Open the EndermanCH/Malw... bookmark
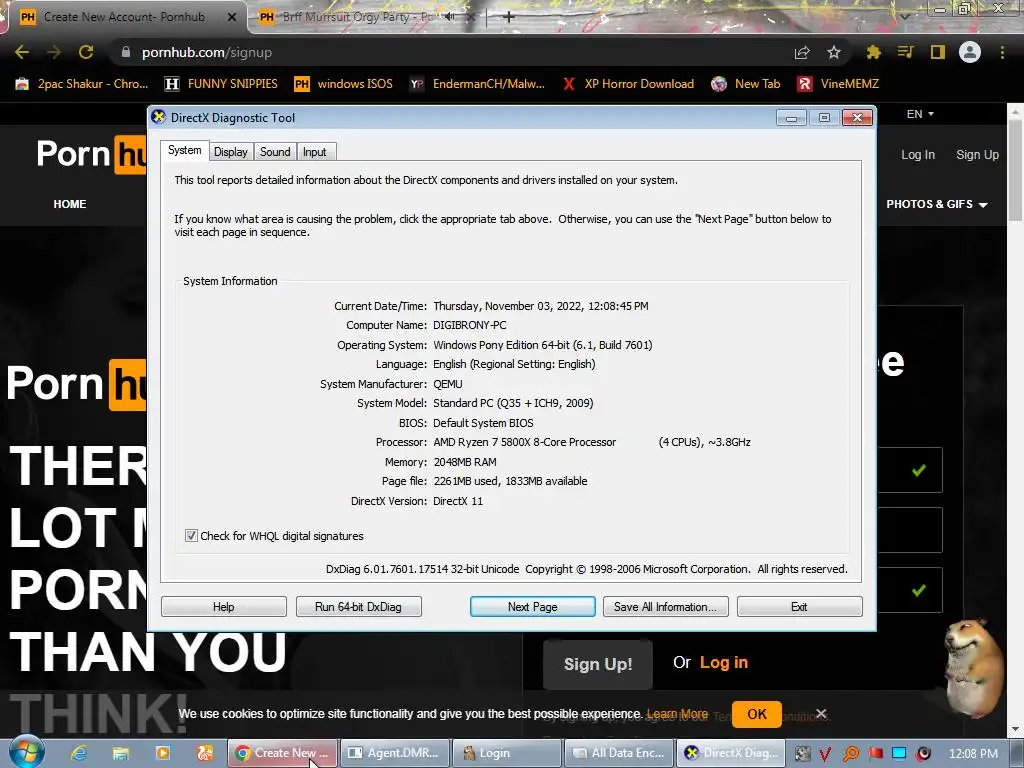Image resolution: width=1024 pixels, height=768 pixels. [x=477, y=84]
